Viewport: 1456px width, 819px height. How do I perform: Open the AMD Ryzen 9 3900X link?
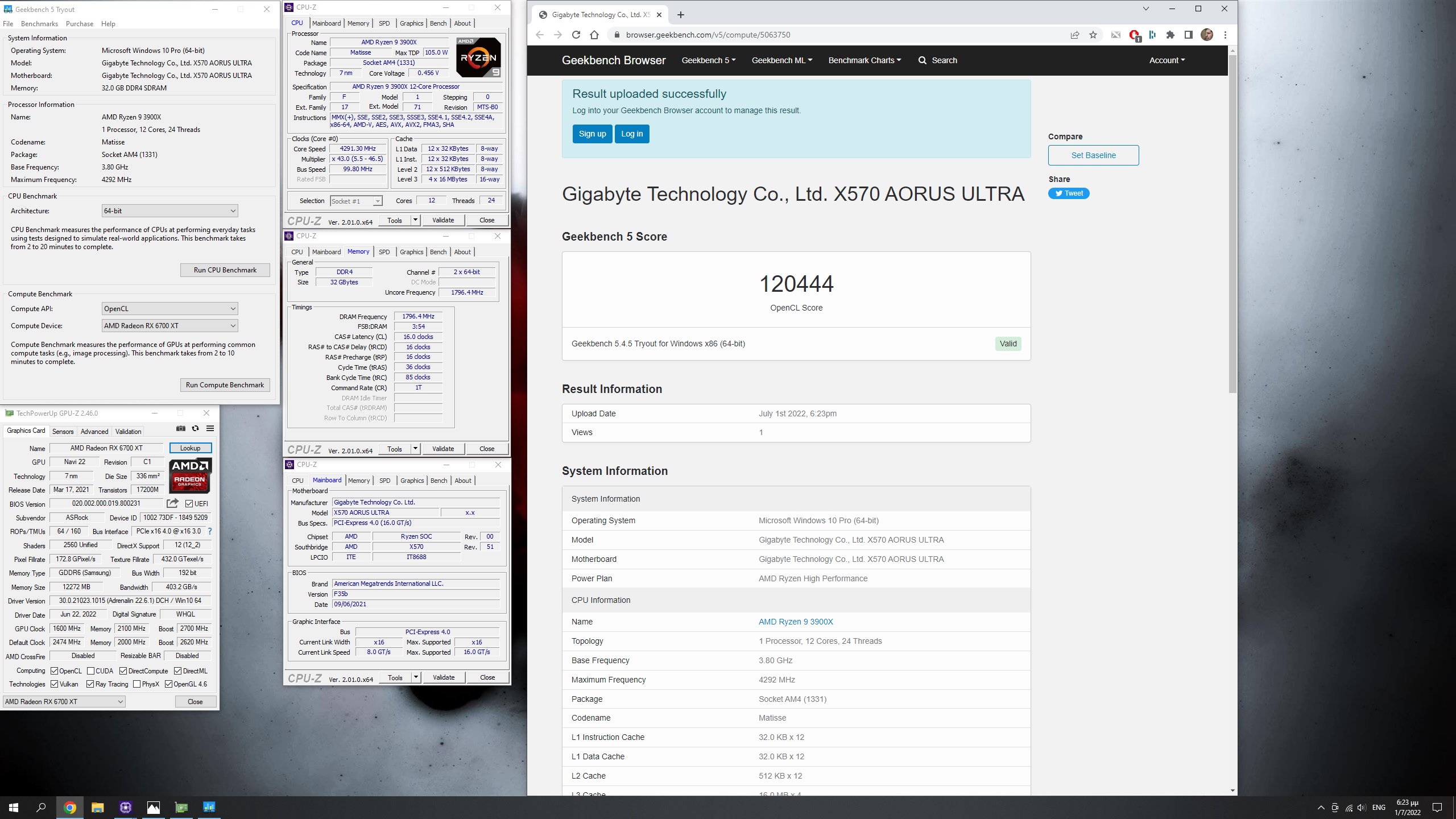[796, 622]
